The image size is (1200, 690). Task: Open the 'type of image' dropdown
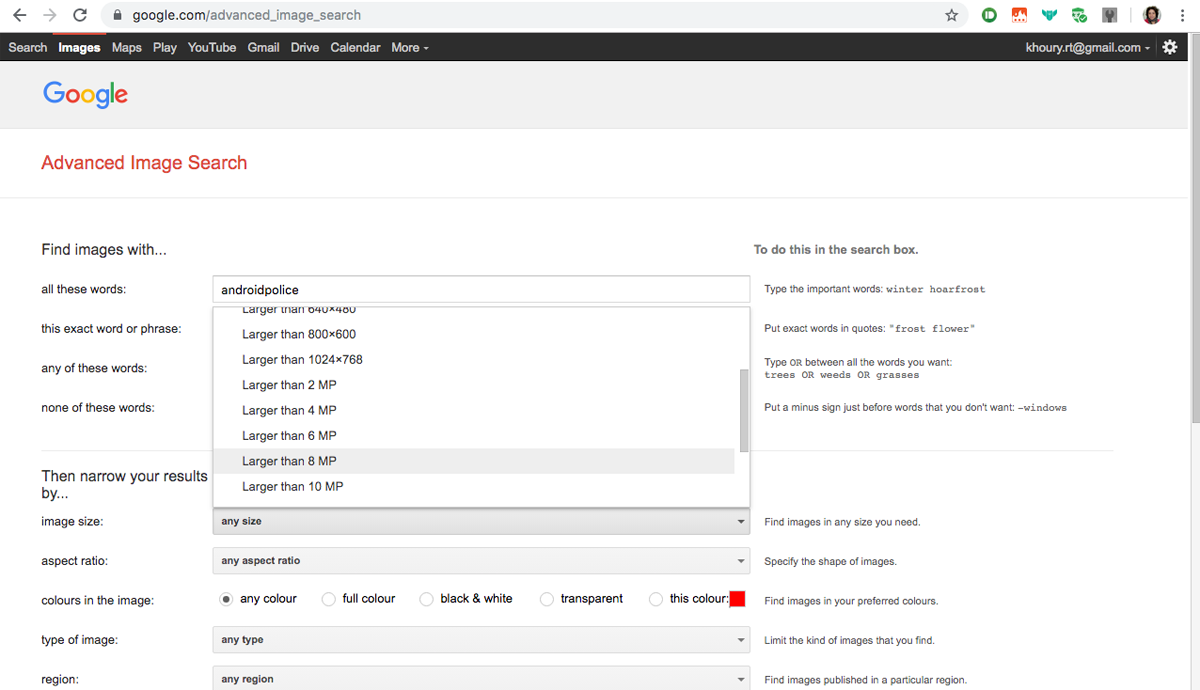coord(480,639)
